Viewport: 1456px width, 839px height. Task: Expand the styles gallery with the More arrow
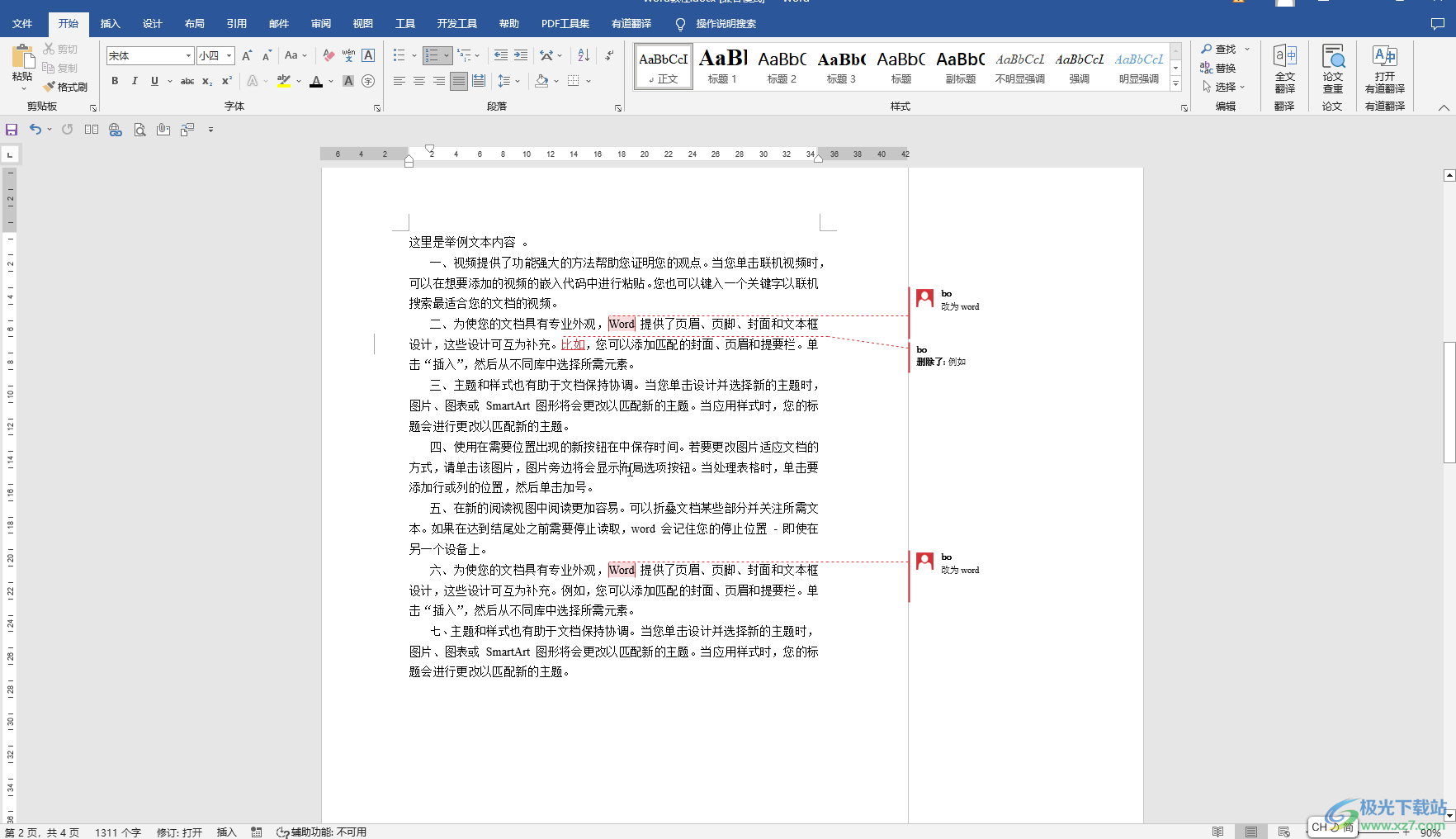[1176, 83]
